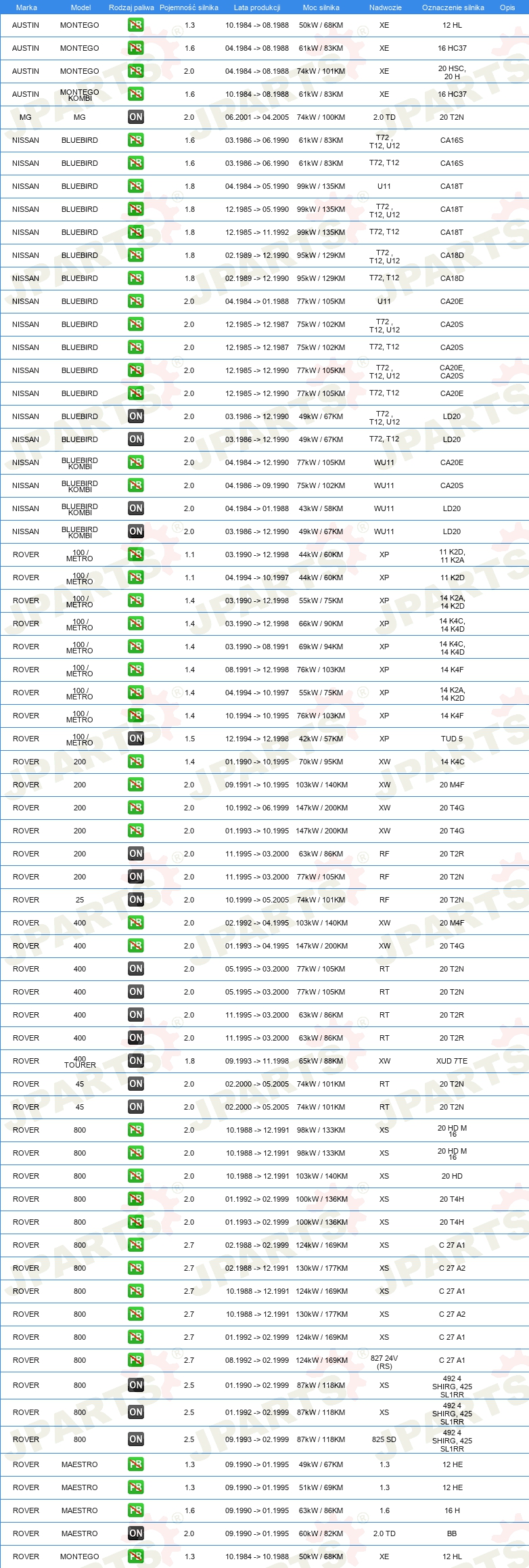
Task: Click diesel icon in ROVER 200 20 T2R row
Action: (x=136, y=854)
